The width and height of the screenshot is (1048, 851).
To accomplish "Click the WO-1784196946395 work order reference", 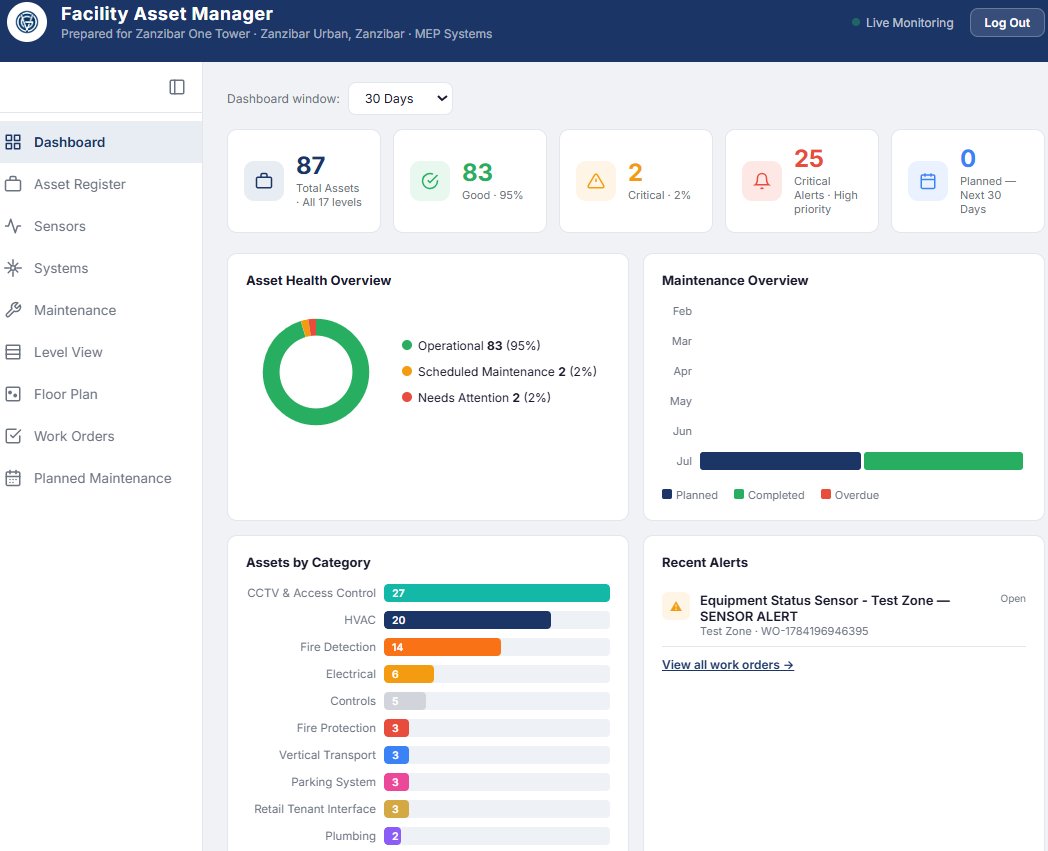I will click(814, 631).
